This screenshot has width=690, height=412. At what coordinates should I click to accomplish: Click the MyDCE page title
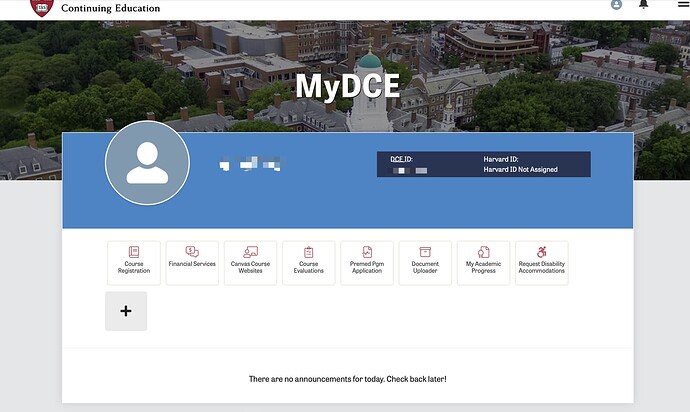coord(347,86)
